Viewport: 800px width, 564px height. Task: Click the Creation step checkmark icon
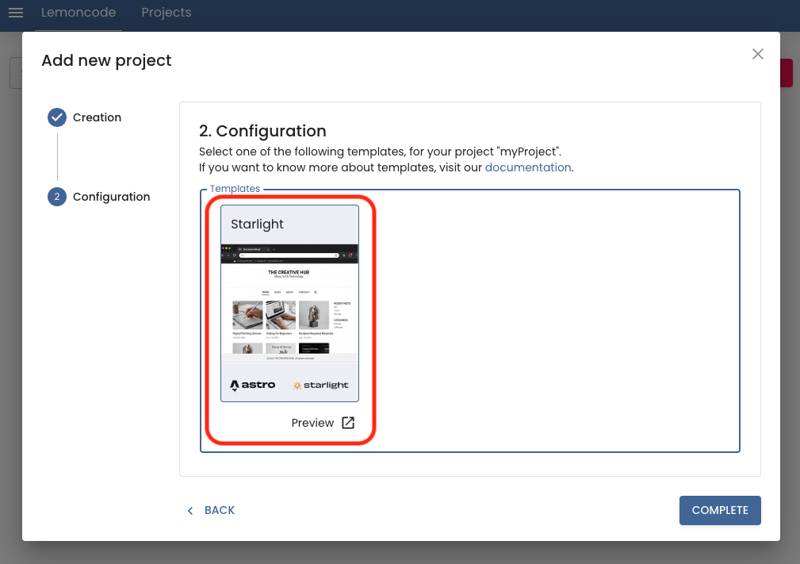[x=57, y=118]
